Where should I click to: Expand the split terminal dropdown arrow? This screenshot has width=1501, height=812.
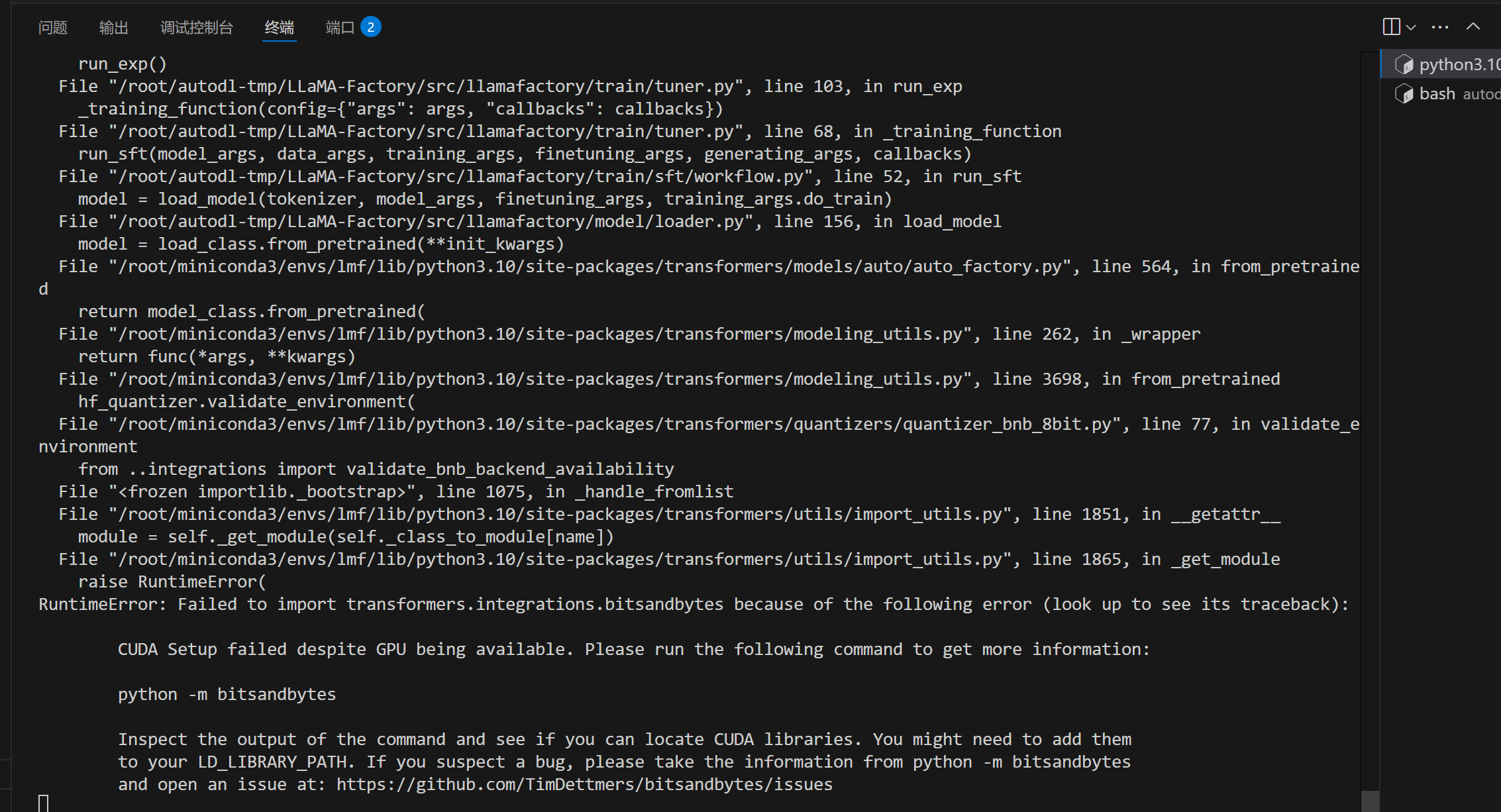[1411, 27]
